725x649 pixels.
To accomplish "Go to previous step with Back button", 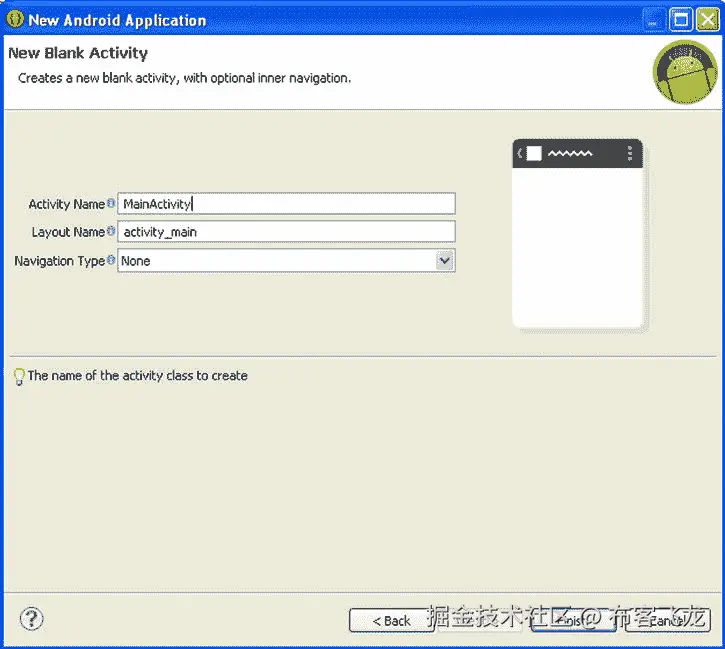I will 392,620.
